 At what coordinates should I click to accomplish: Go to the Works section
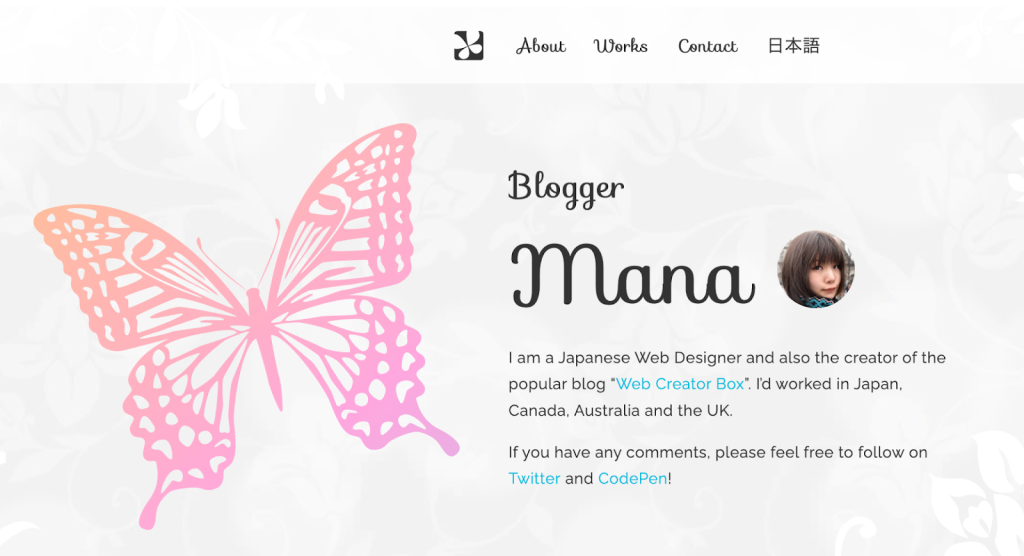pyautogui.click(x=620, y=46)
